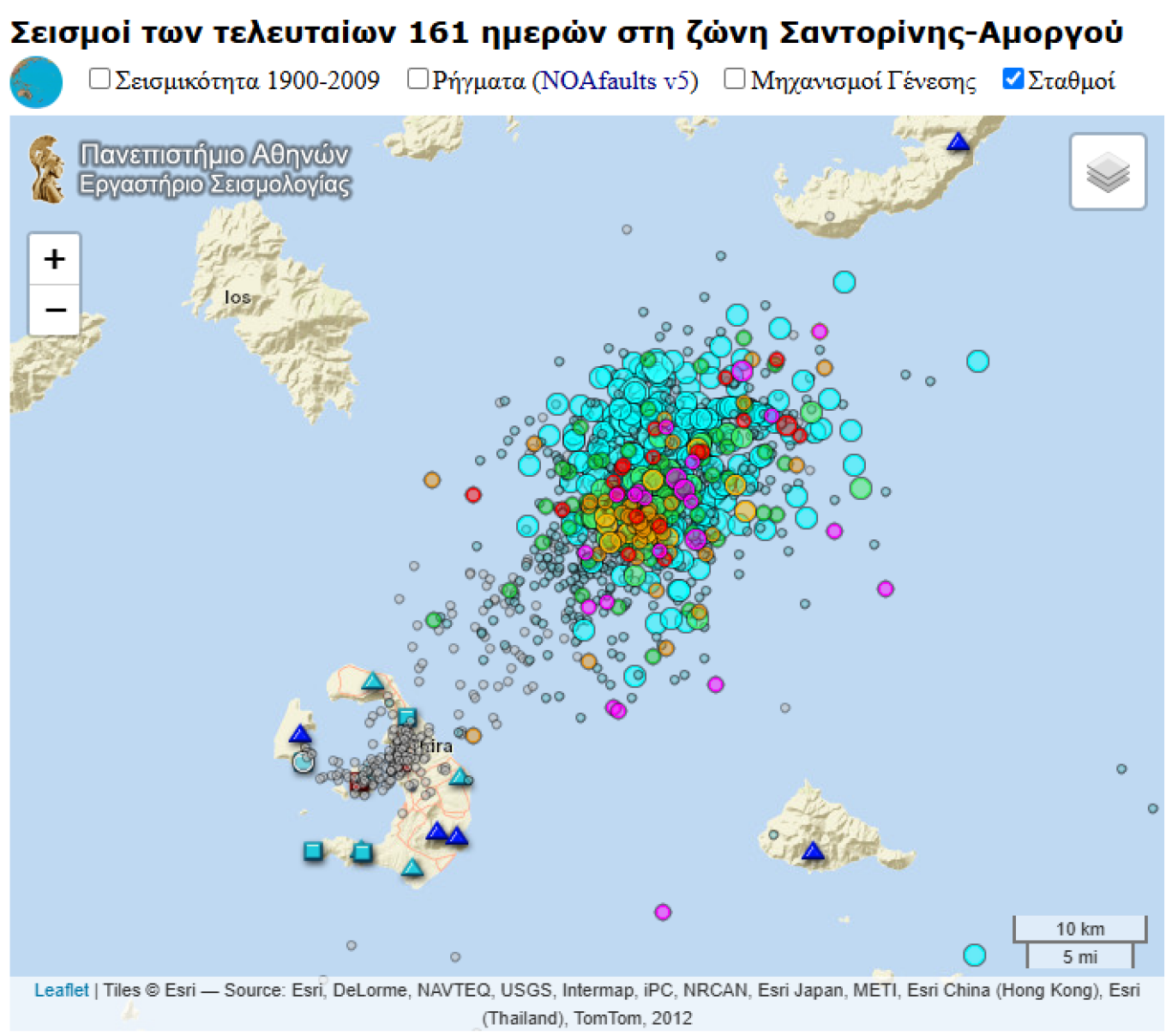The height and width of the screenshot is (1036, 1166).
Task: Click the globe icon beside the checkboxes
Action: point(36,82)
